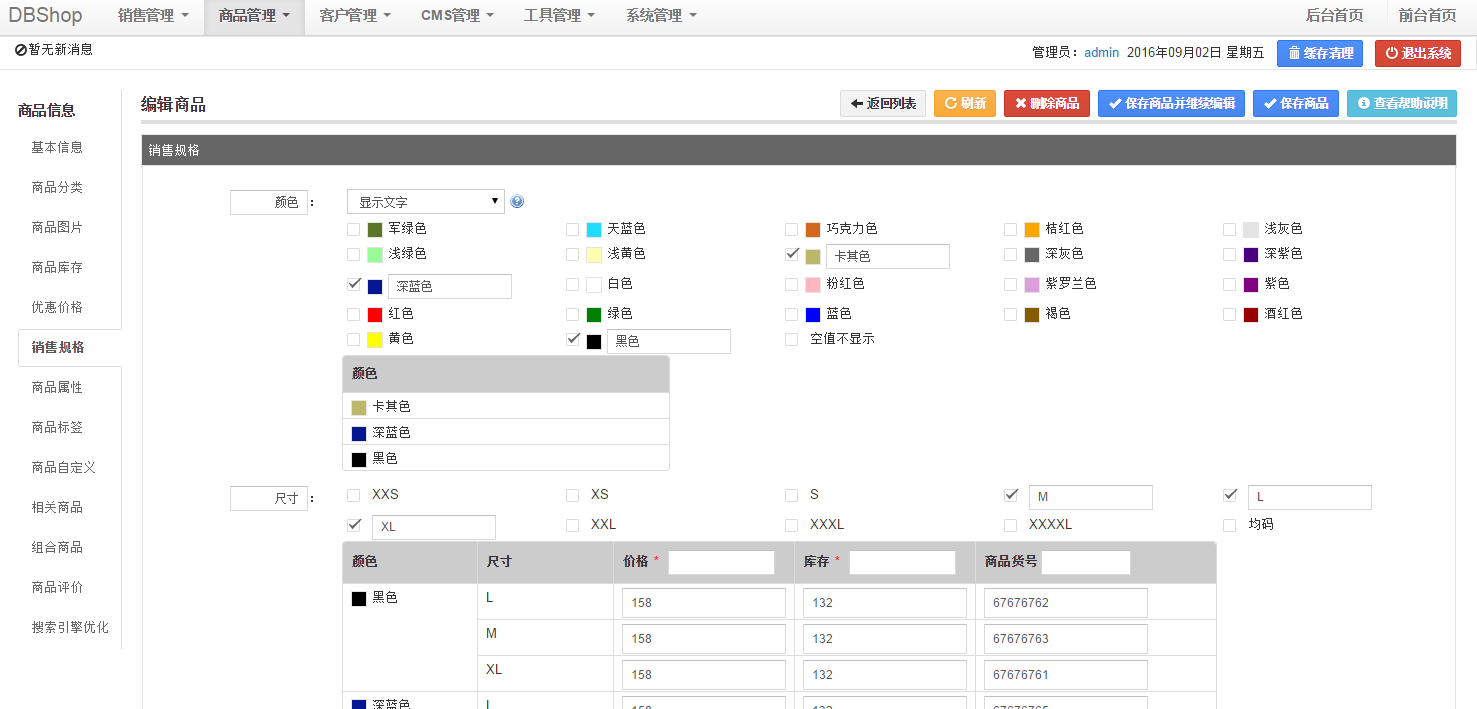
Task: Click the power icon on 退出系统 button
Action: (x=1392, y=53)
